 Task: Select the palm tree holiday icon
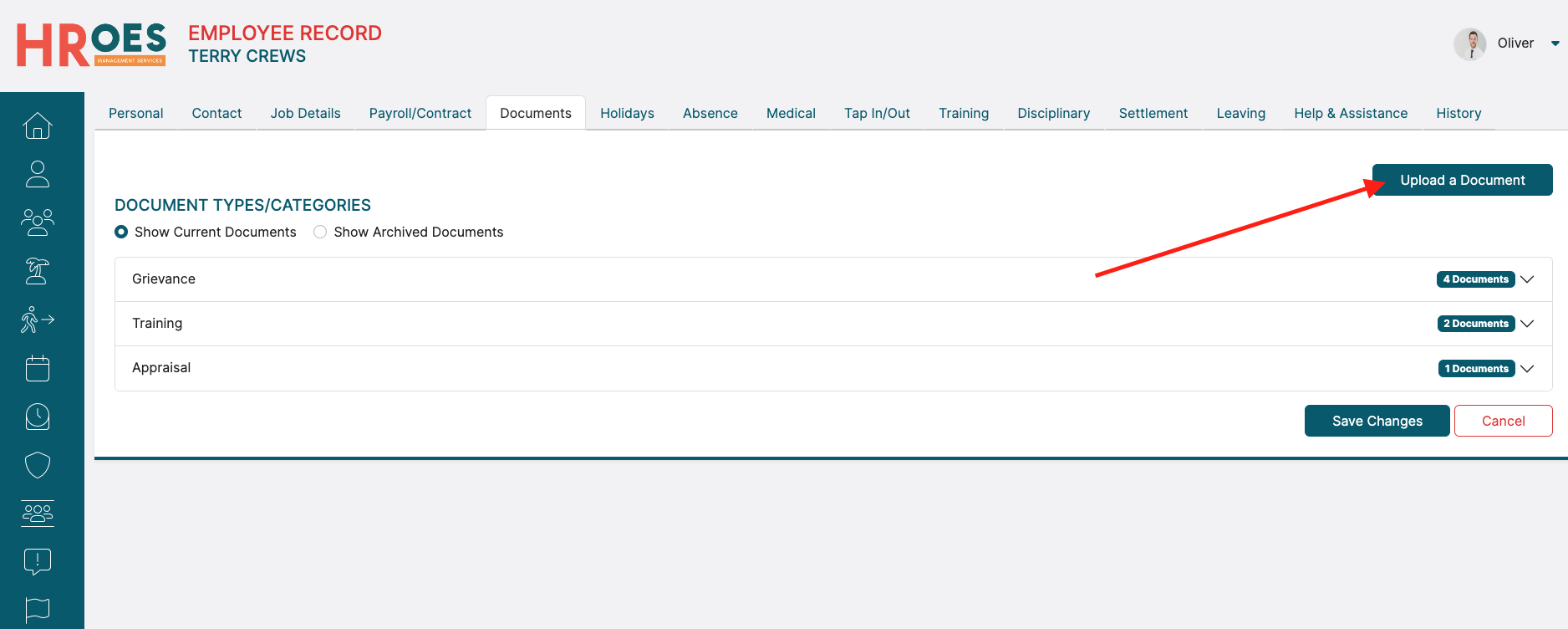pyautogui.click(x=38, y=271)
